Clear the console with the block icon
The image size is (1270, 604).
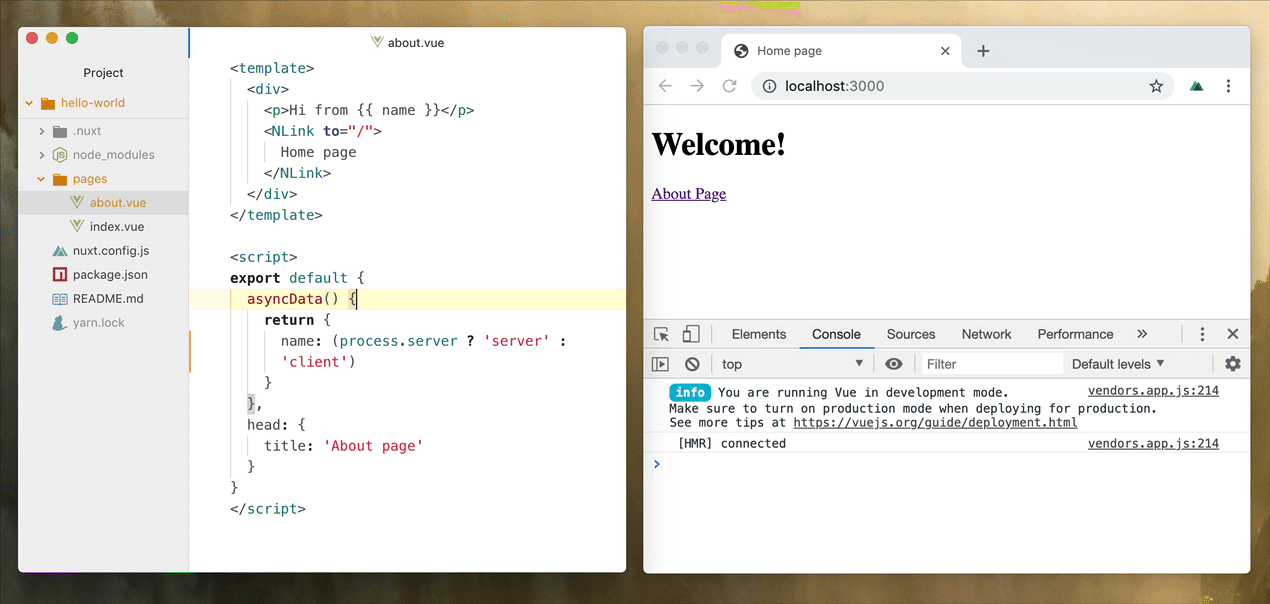click(x=692, y=364)
